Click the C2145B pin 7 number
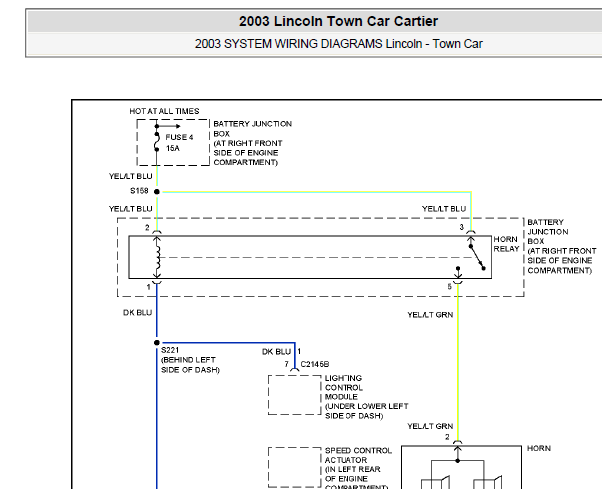The height and width of the screenshot is (489, 602). click(x=286, y=364)
